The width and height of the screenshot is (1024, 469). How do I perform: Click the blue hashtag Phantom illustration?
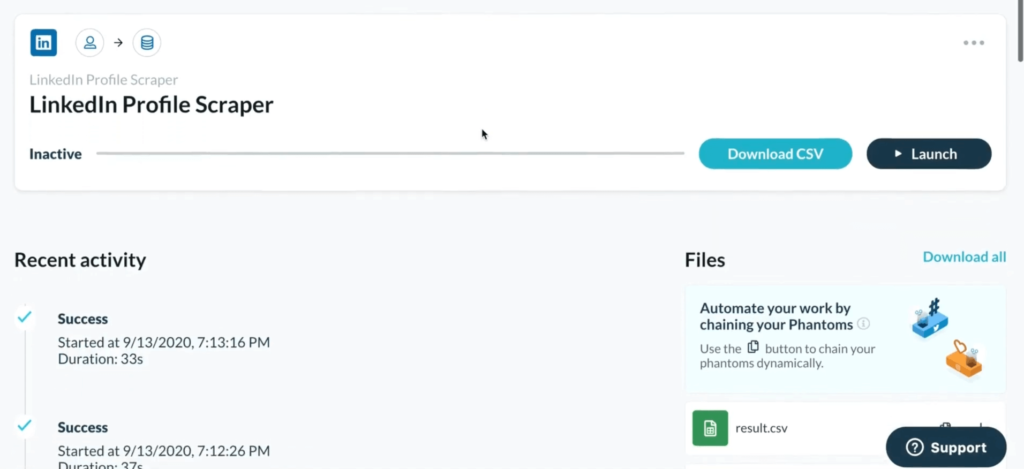[x=929, y=318]
